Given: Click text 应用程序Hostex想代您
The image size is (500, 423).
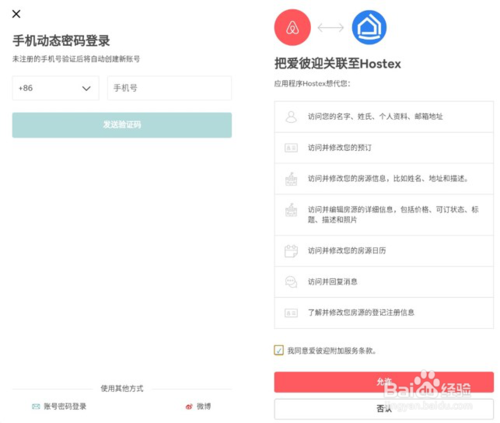Looking at the screenshot, I should coord(312,84).
